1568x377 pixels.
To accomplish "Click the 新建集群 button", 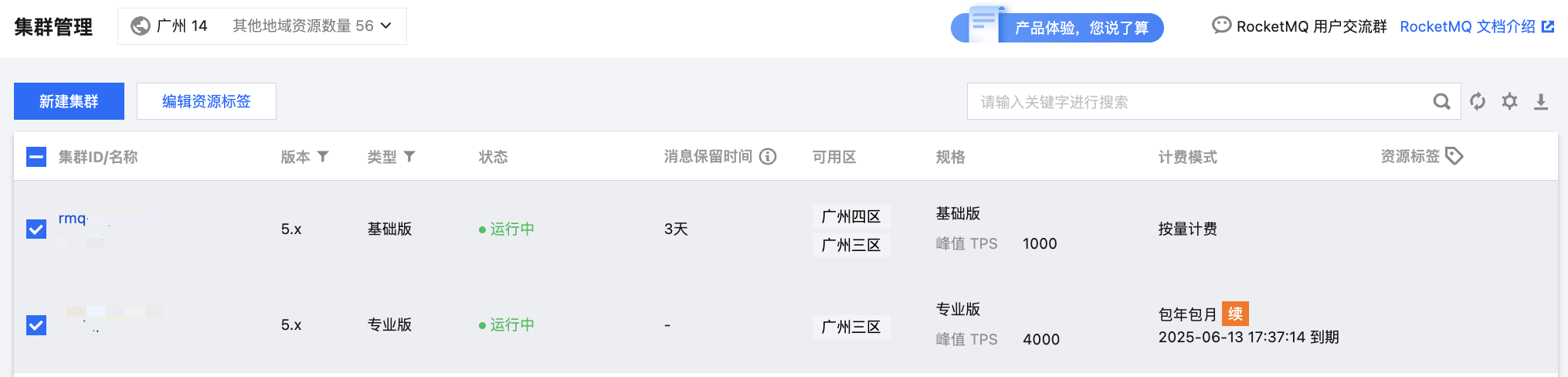I will coord(69,101).
